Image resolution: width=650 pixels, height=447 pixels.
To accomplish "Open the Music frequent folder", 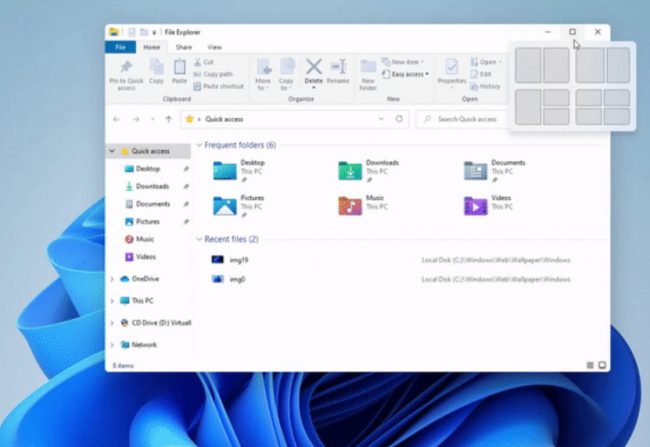I will pyautogui.click(x=363, y=206).
